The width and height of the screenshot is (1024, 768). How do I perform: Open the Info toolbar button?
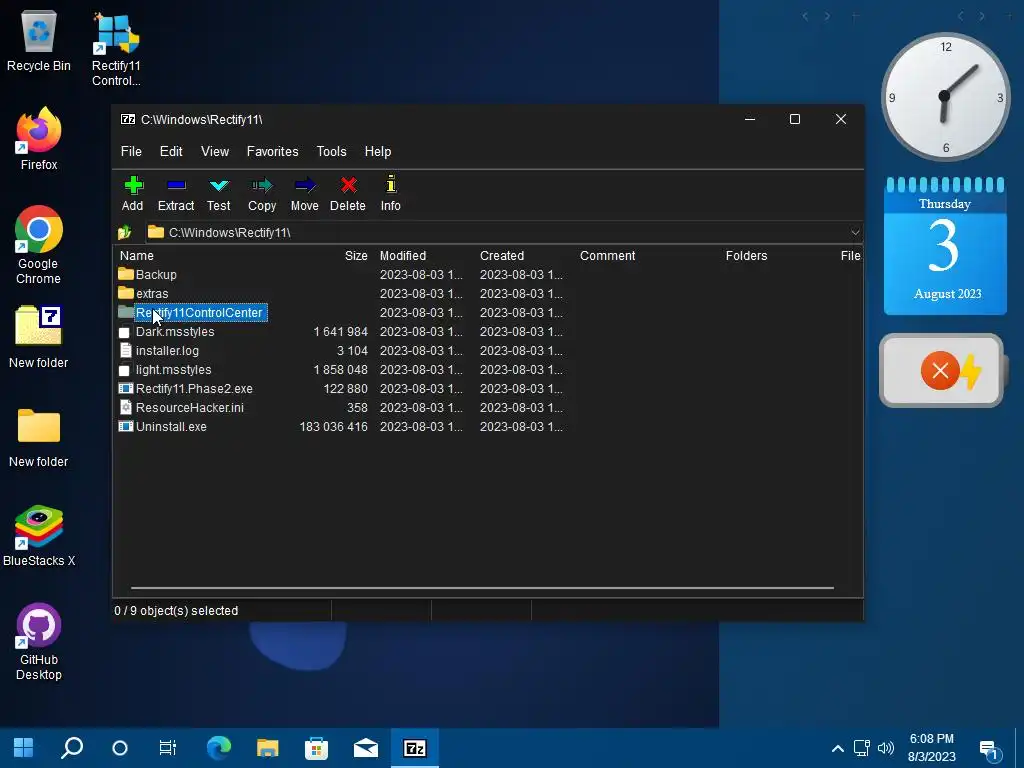[391, 193]
